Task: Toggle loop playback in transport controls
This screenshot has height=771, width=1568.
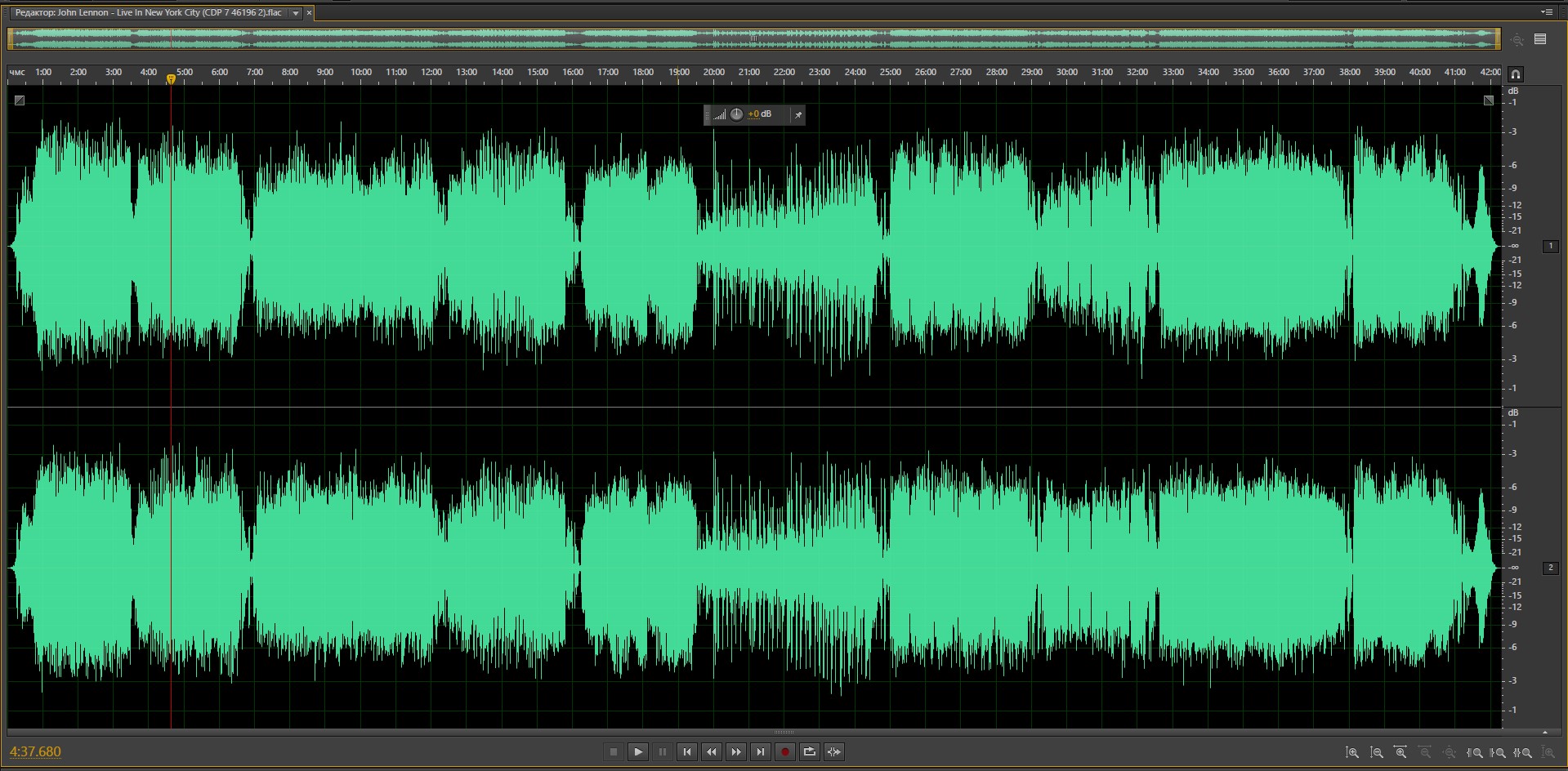Action: coord(810,752)
